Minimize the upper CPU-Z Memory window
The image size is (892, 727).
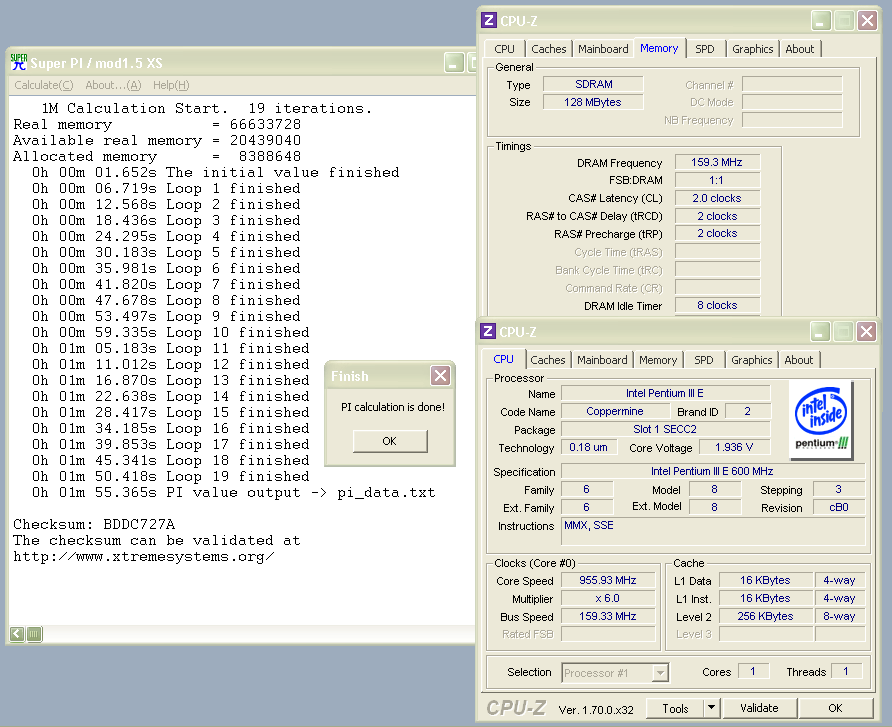tap(820, 21)
